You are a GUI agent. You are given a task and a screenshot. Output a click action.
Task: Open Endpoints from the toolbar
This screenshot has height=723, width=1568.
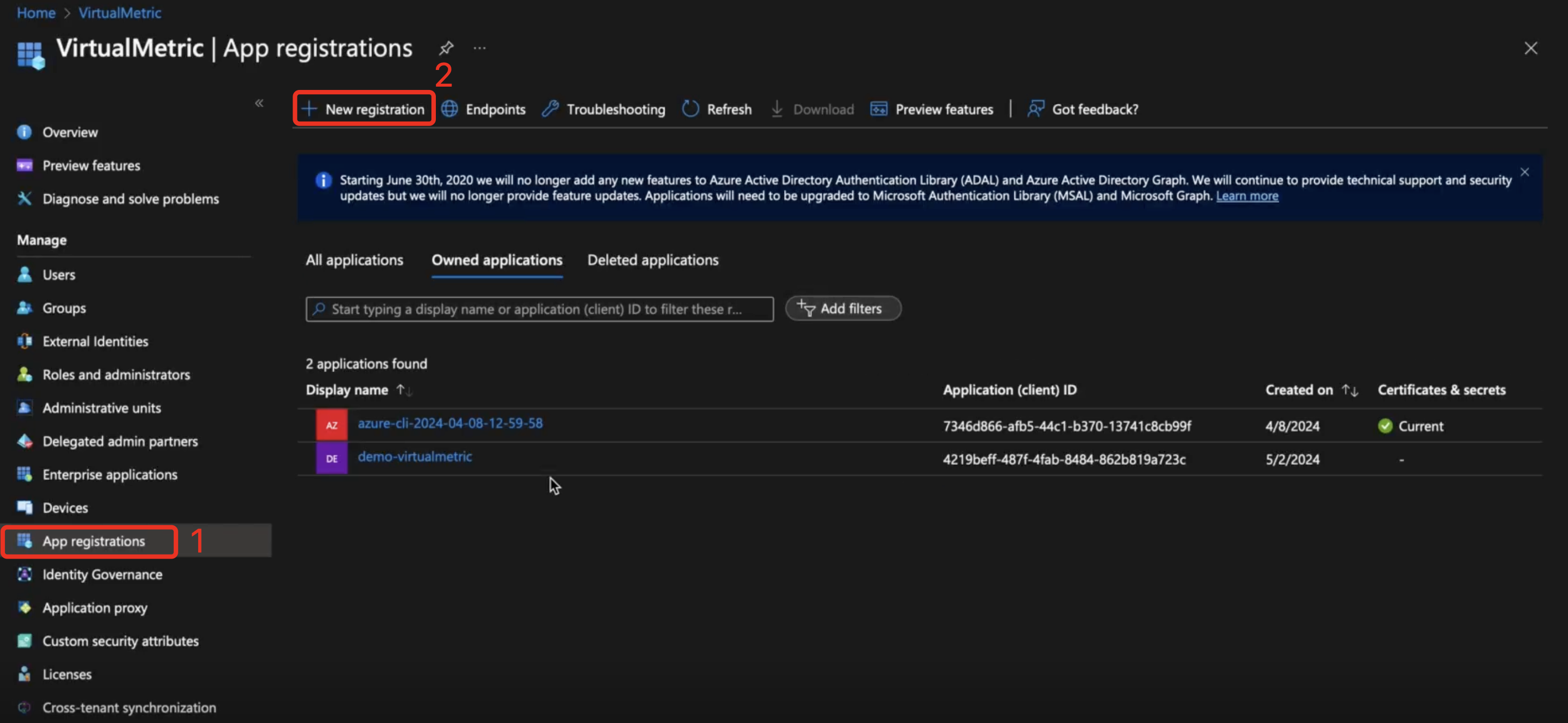click(x=484, y=109)
